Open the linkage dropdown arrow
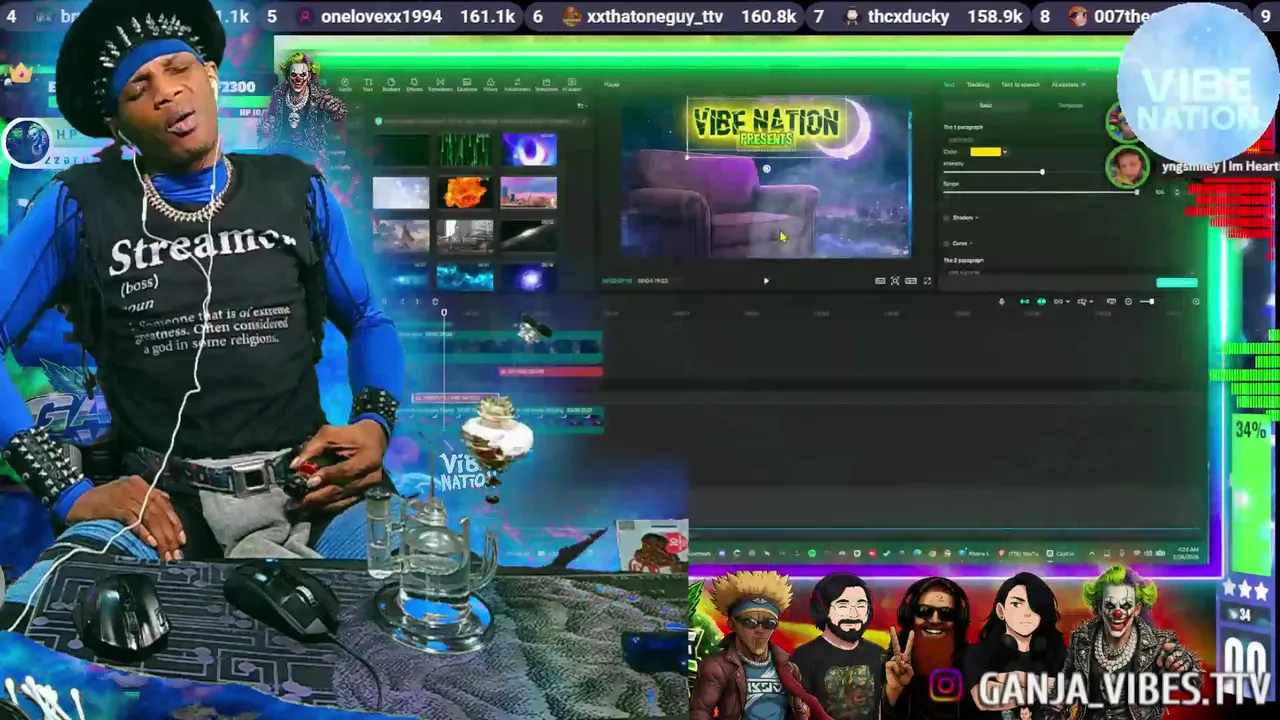 click(x=1067, y=301)
